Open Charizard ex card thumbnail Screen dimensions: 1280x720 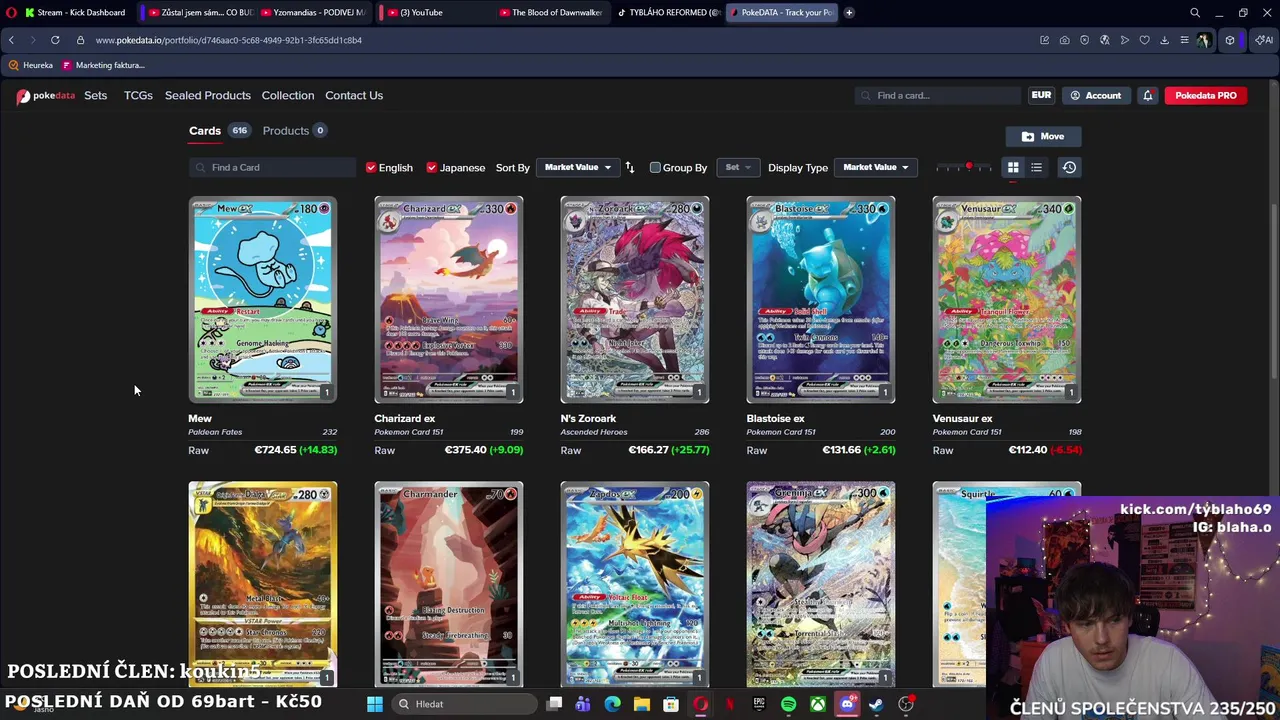(x=449, y=300)
